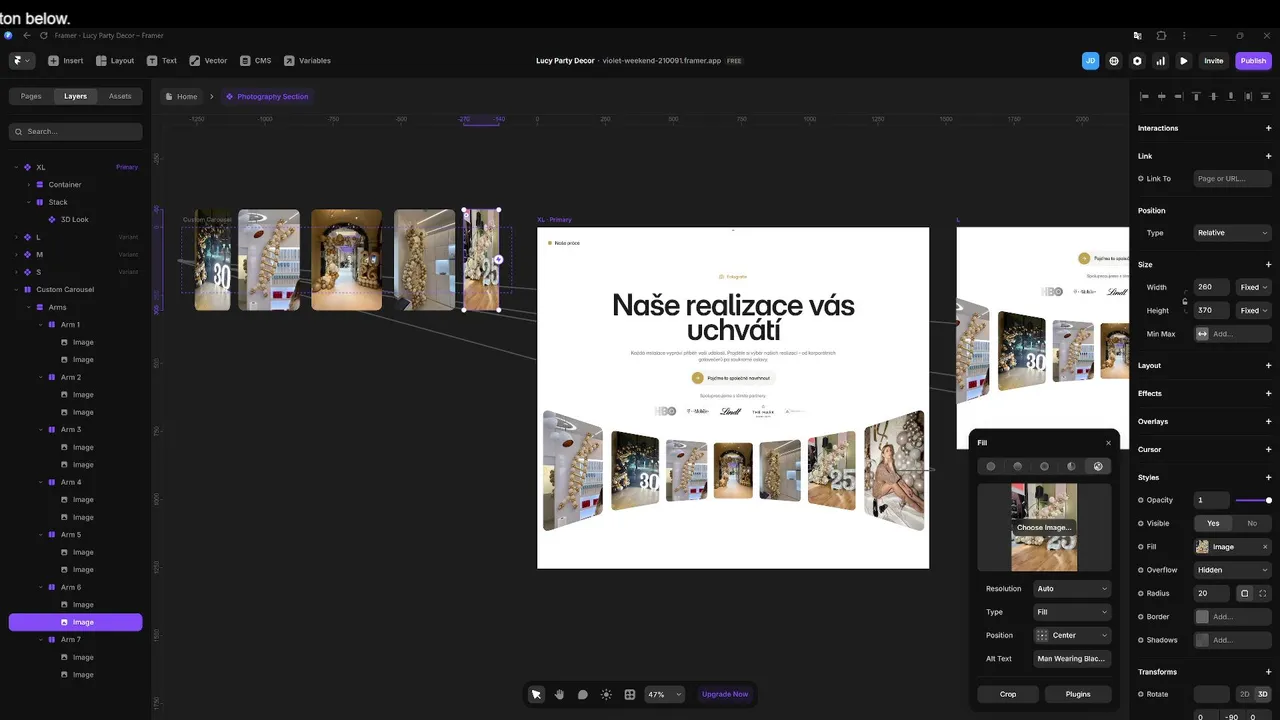Align top edges icon in properties panel

(x=1195, y=96)
